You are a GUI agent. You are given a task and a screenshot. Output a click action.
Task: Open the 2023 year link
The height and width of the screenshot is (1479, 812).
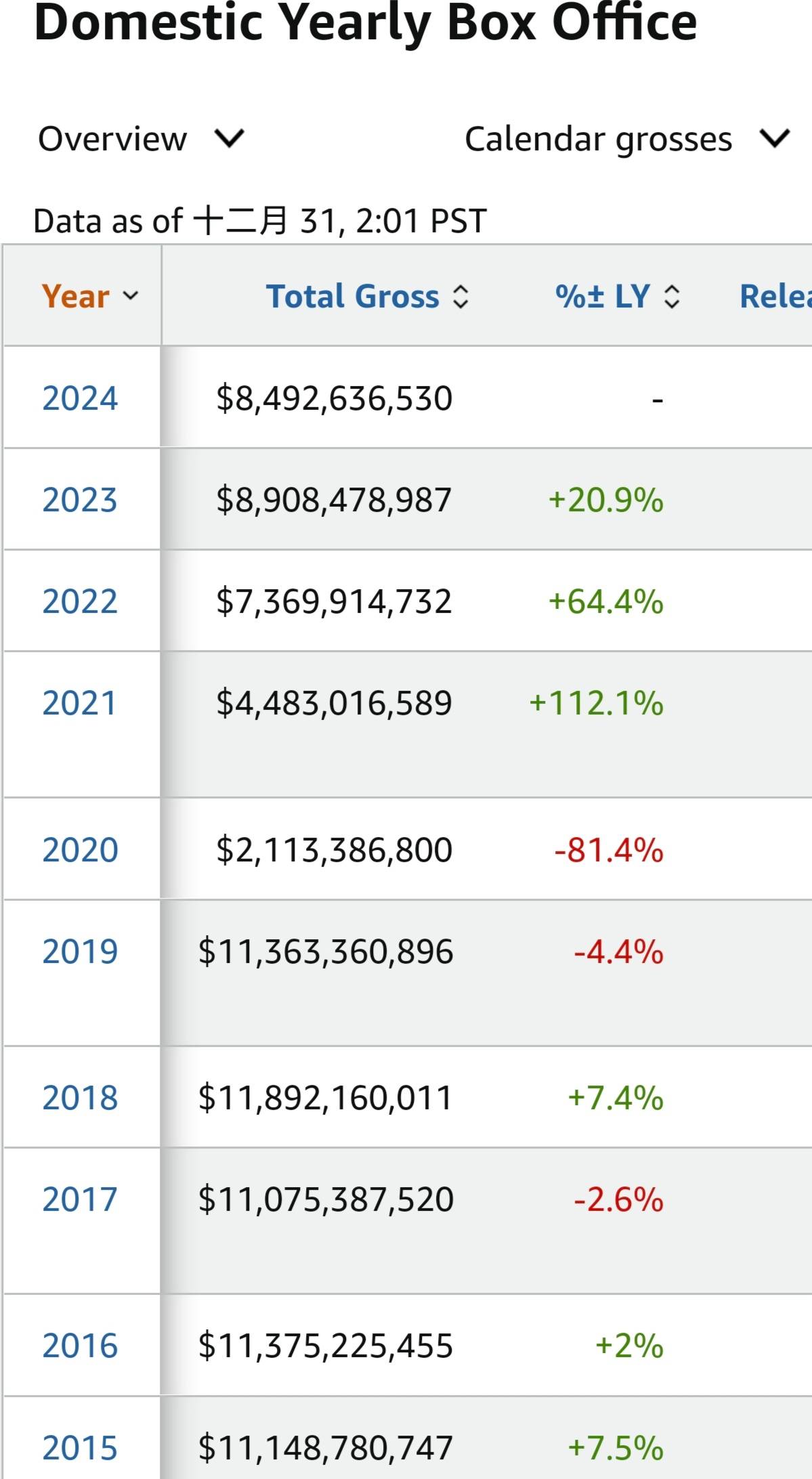(80, 500)
